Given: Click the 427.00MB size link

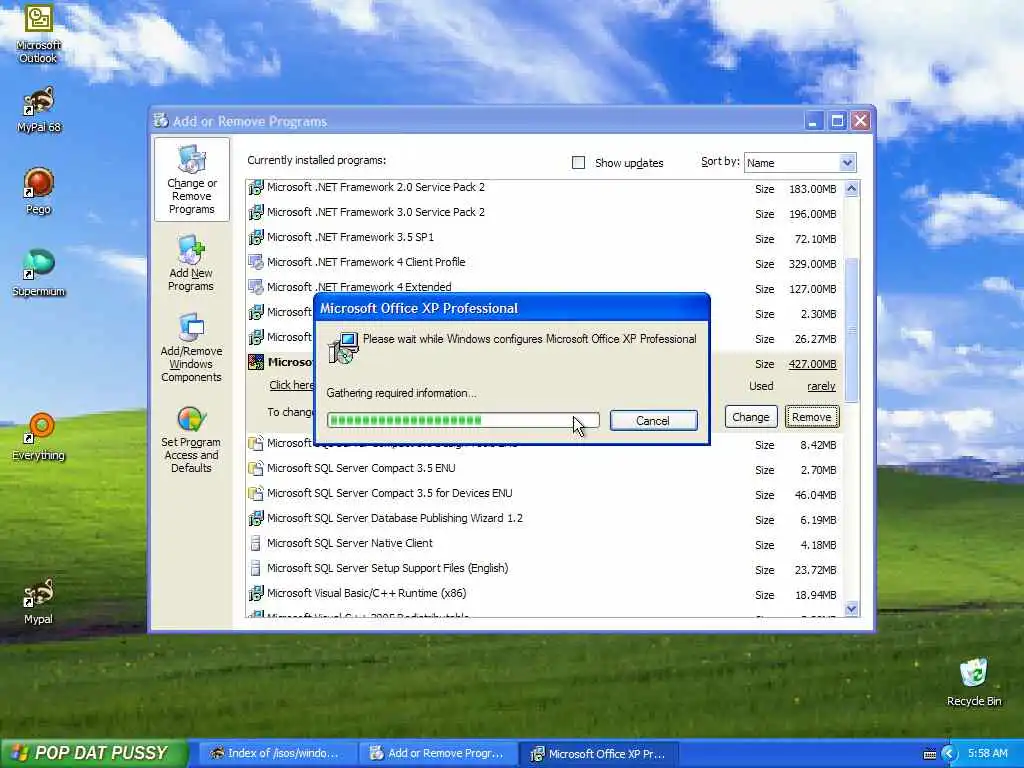Looking at the screenshot, I should click(812, 364).
